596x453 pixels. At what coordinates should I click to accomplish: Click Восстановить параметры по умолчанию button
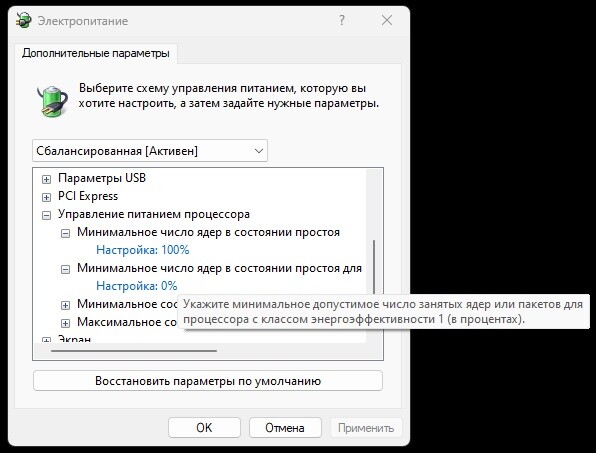[208, 381]
